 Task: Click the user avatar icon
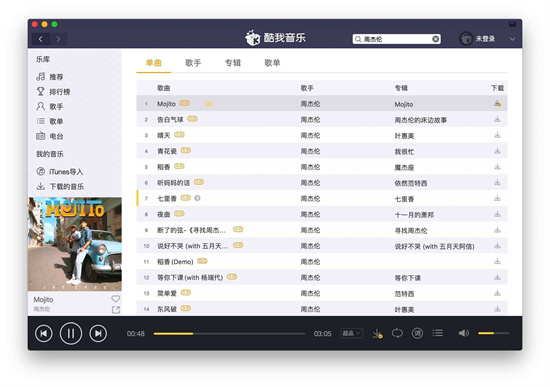466,39
